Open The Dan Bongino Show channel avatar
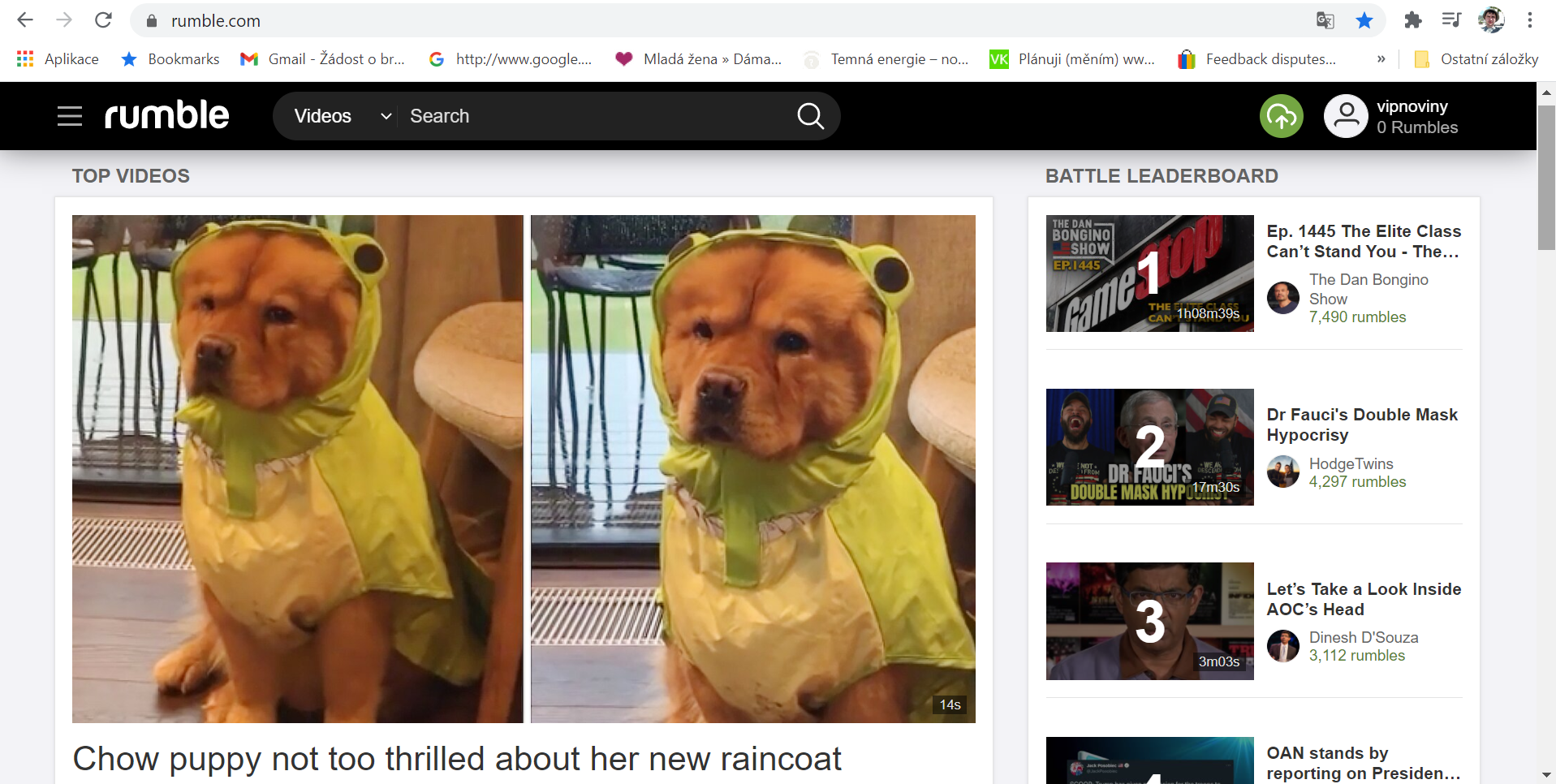The width and height of the screenshot is (1556, 784). click(1283, 298)
